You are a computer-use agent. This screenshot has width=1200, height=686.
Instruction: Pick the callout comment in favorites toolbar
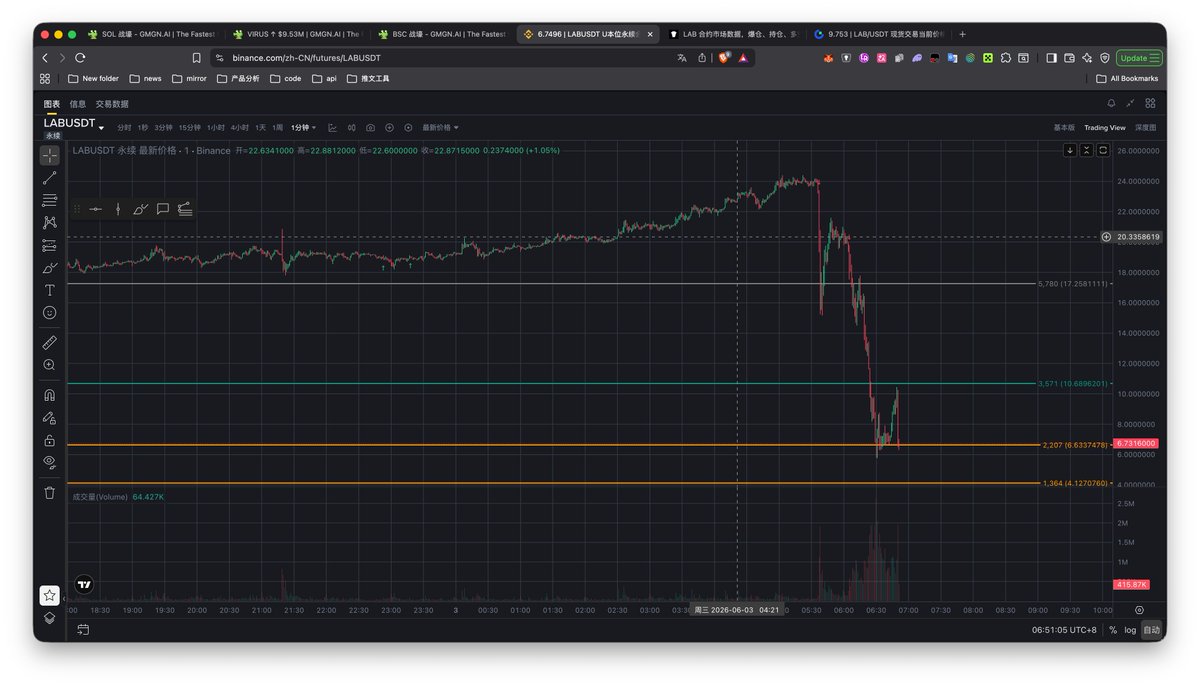pos(163,209)
